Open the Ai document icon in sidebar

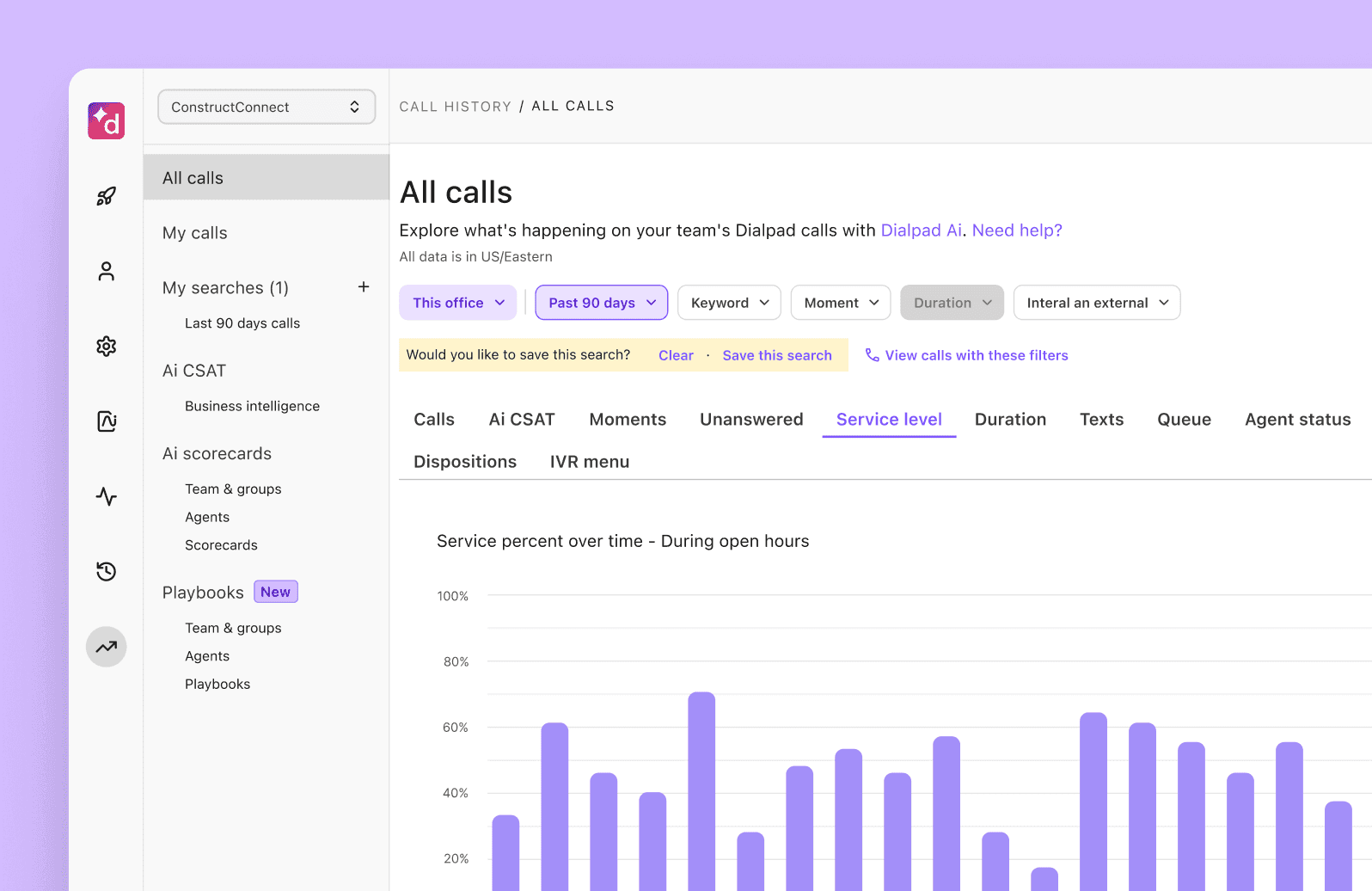pos(106,421)
